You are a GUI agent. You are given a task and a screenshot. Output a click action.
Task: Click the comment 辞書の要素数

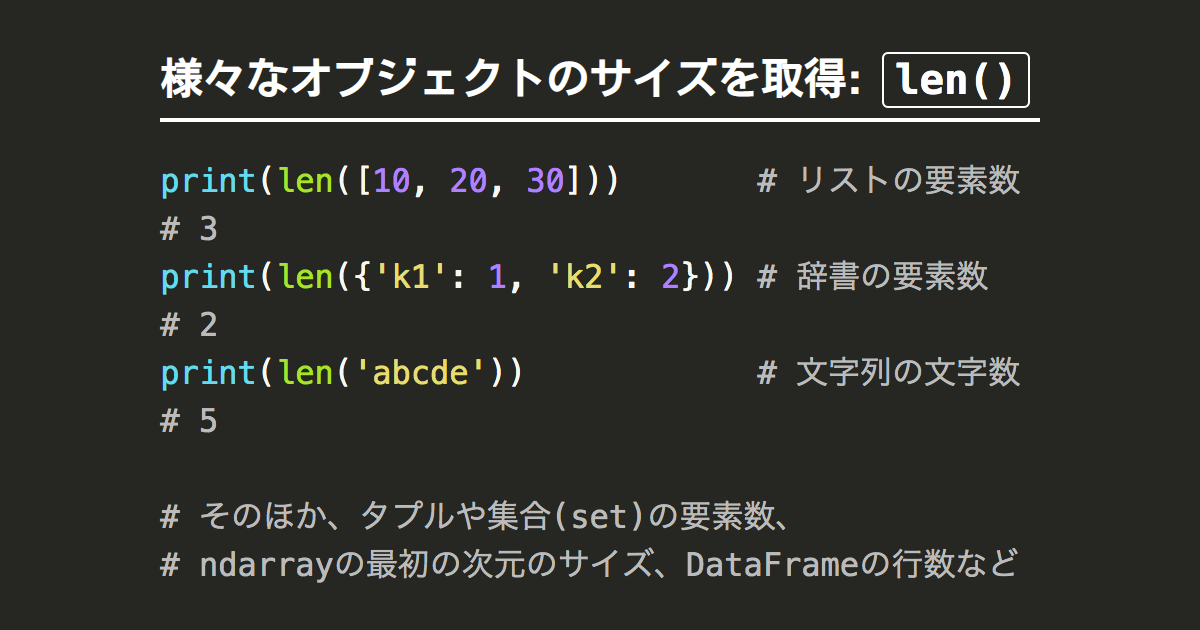(892, 277)
